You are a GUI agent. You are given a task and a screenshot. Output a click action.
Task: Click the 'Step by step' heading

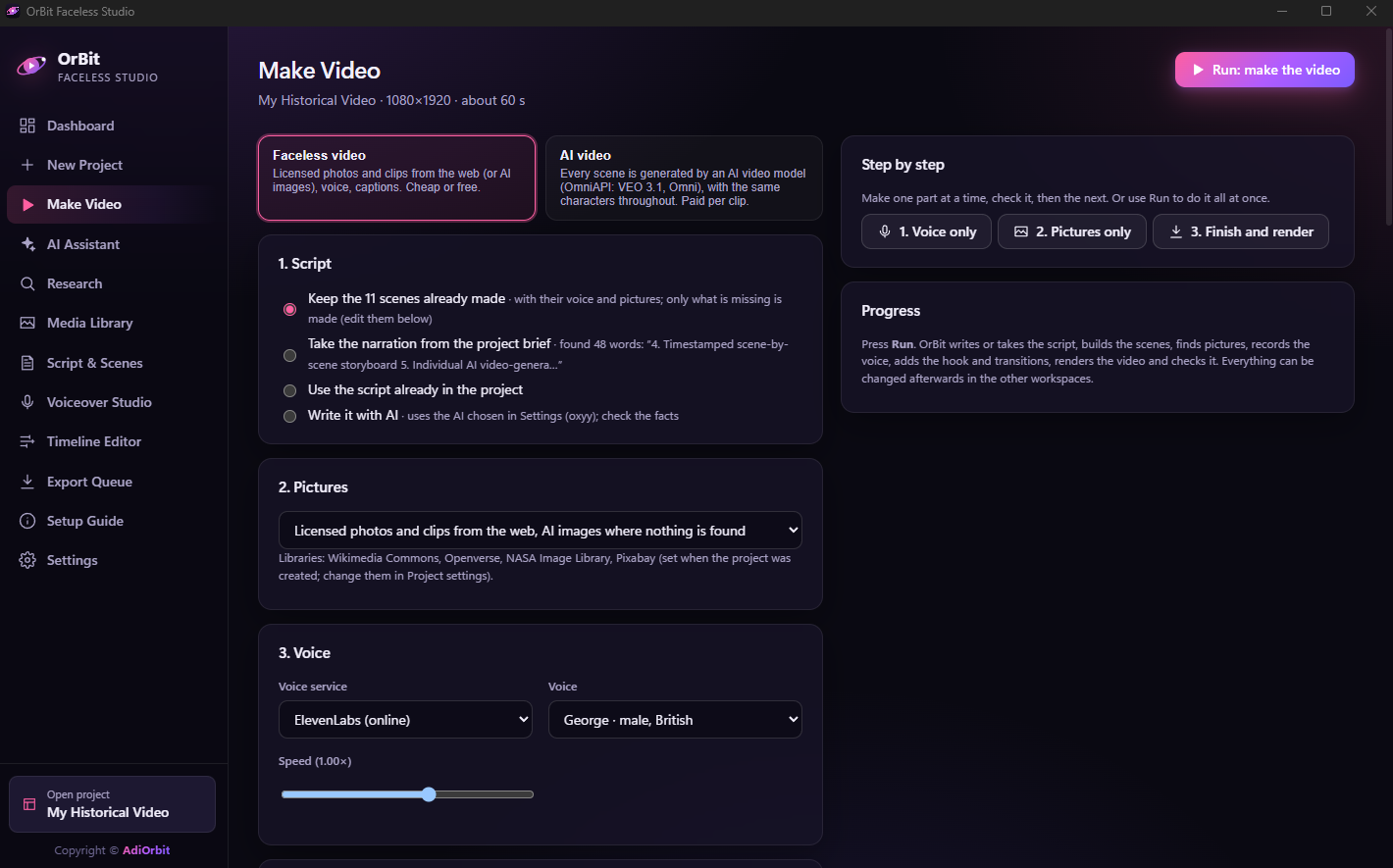(x=903, y=165)
